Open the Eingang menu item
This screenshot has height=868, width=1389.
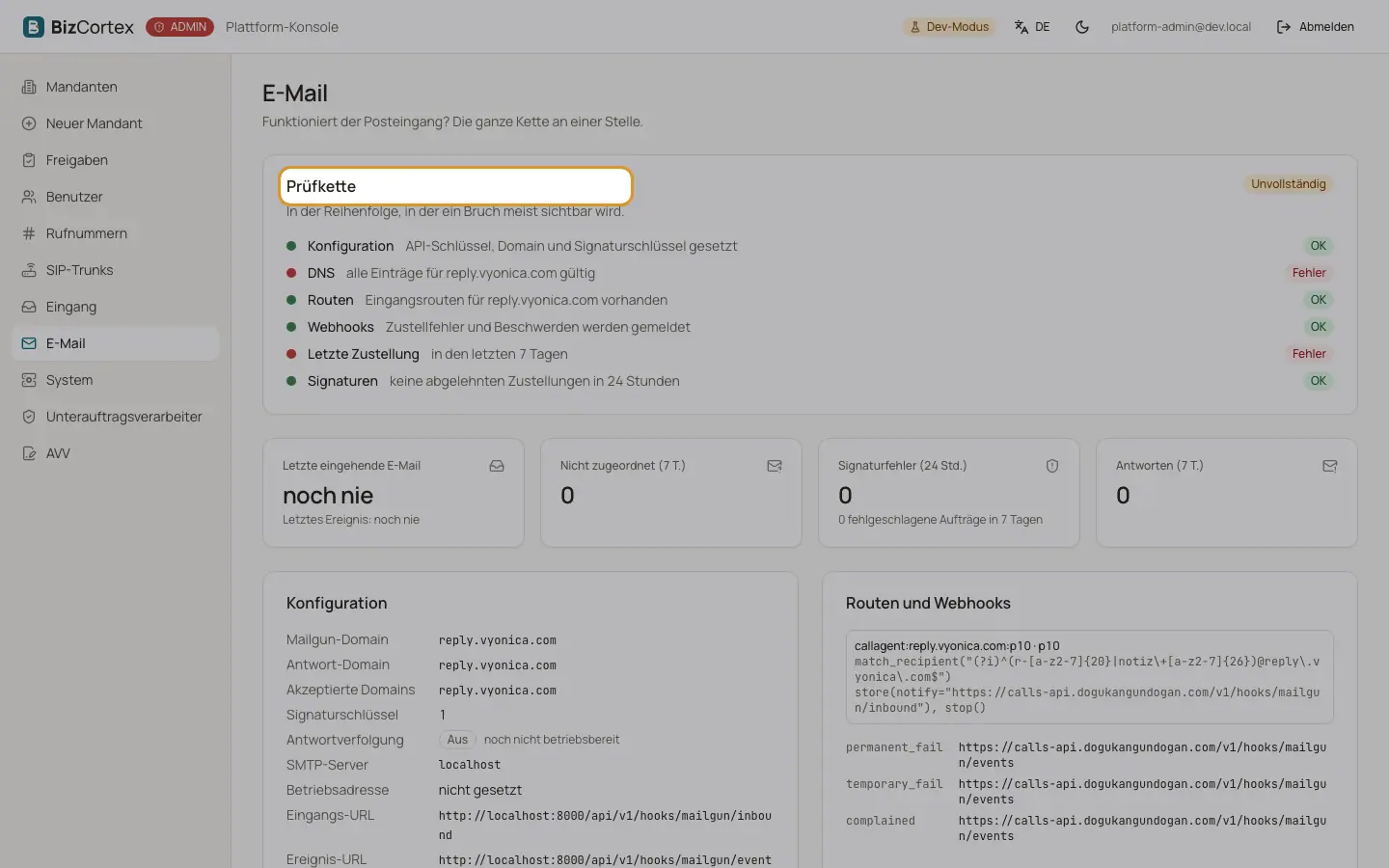pyautogui.click(x=116, y=307)
